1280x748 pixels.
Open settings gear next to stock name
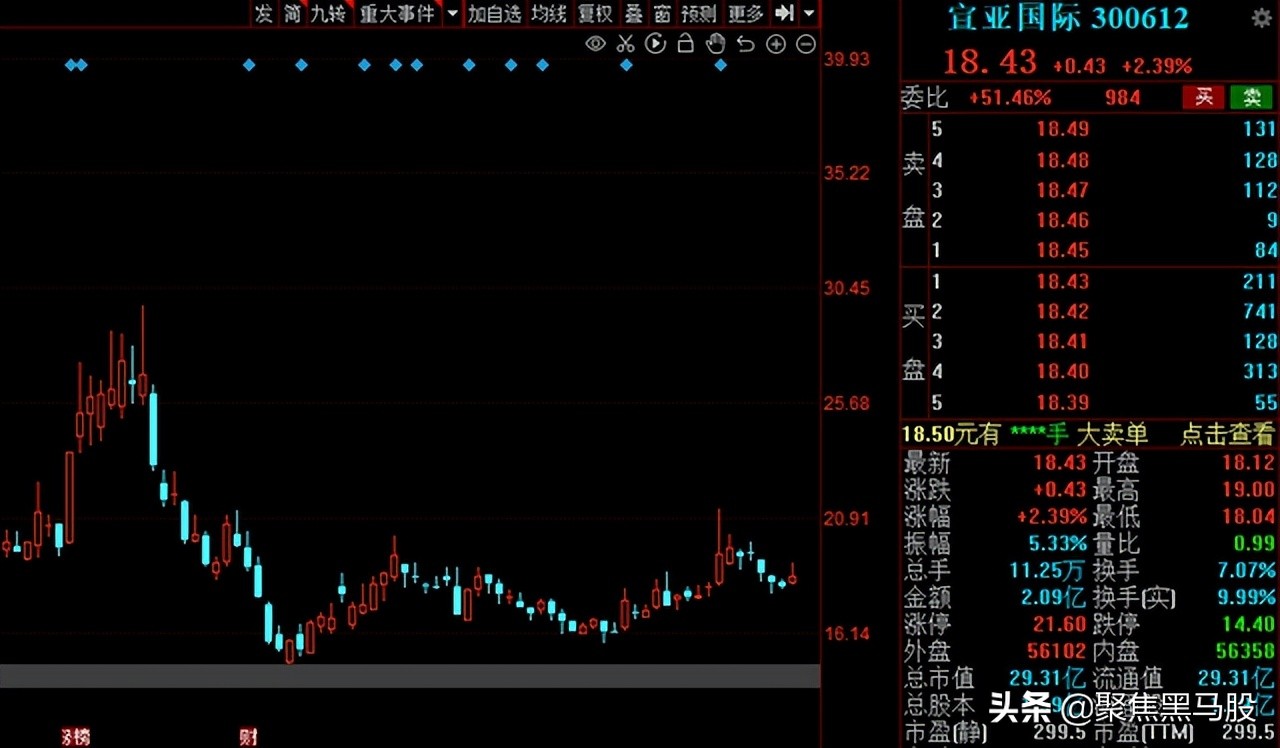1261,17
